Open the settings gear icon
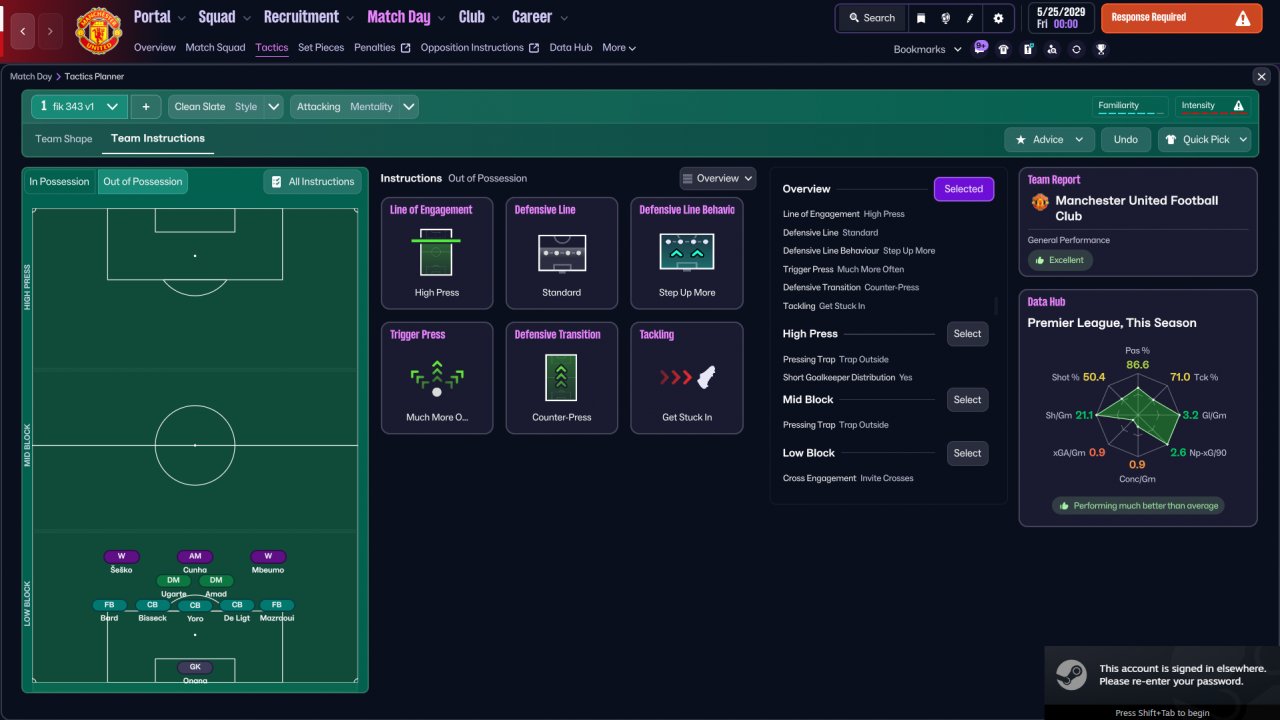This screenshot has height=720, width=1280. (998, 18)
